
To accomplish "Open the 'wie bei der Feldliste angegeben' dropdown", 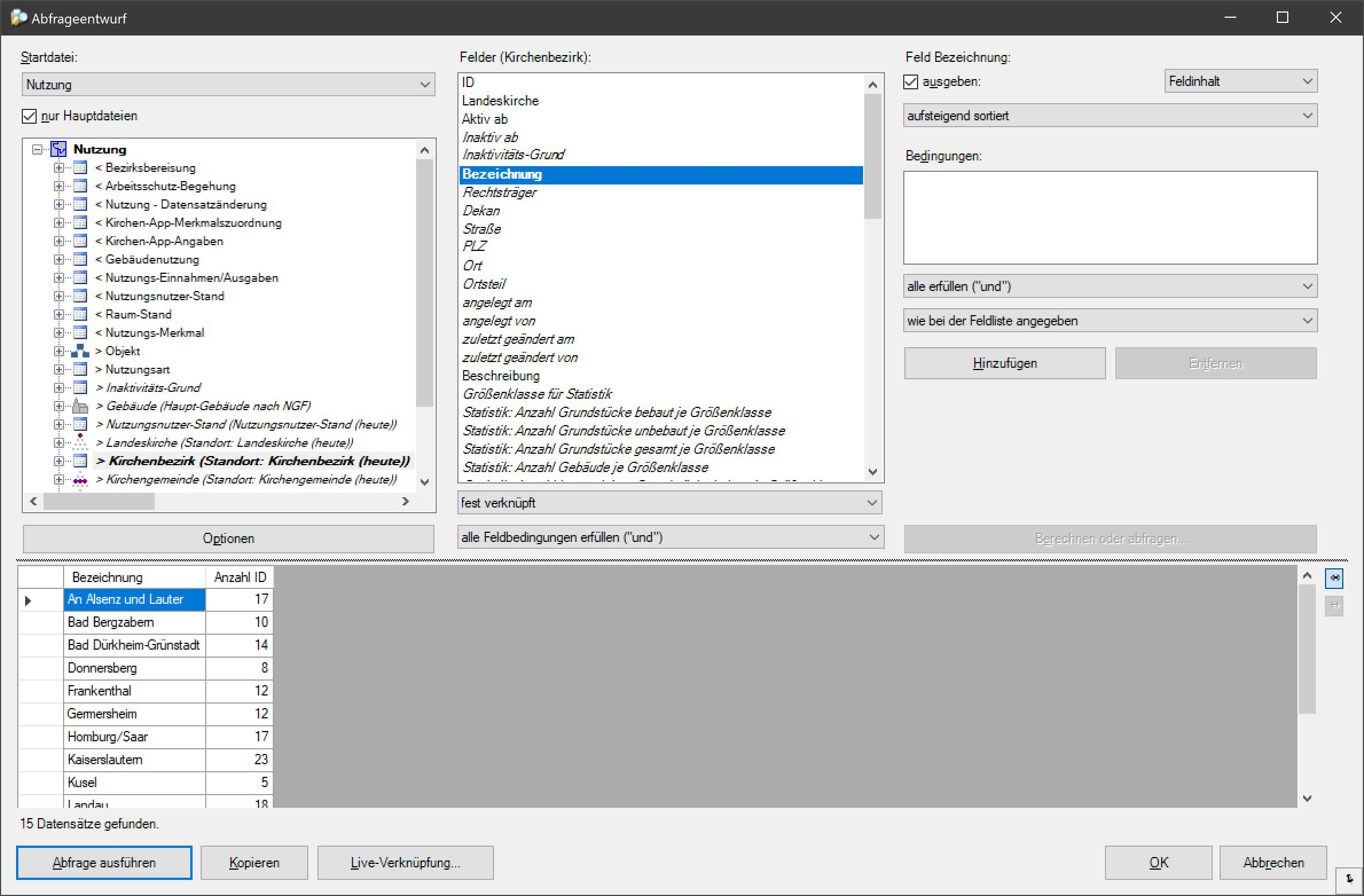I will 1110,321.
